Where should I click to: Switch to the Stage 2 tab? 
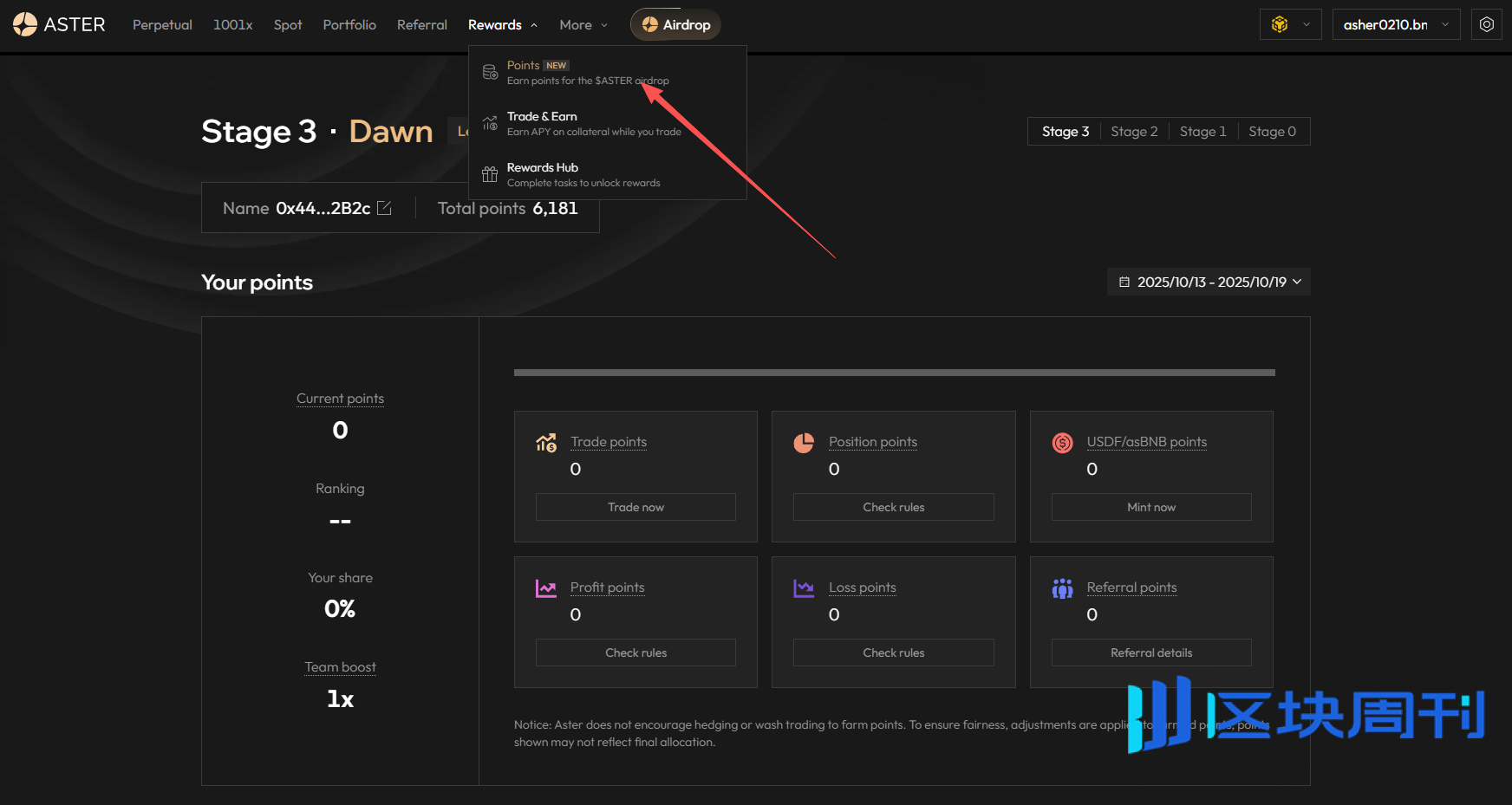point(1134,132)
